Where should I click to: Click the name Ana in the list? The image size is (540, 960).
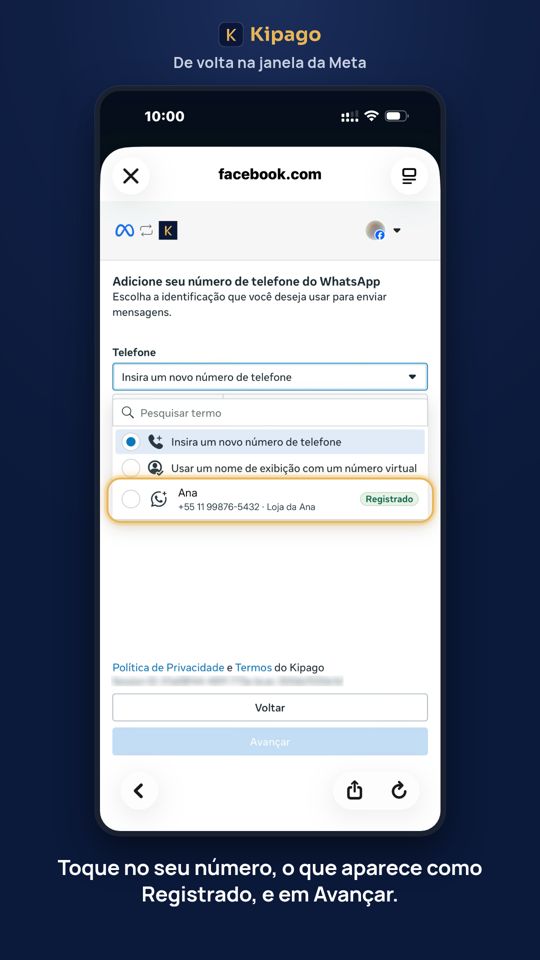click(188, 493)
